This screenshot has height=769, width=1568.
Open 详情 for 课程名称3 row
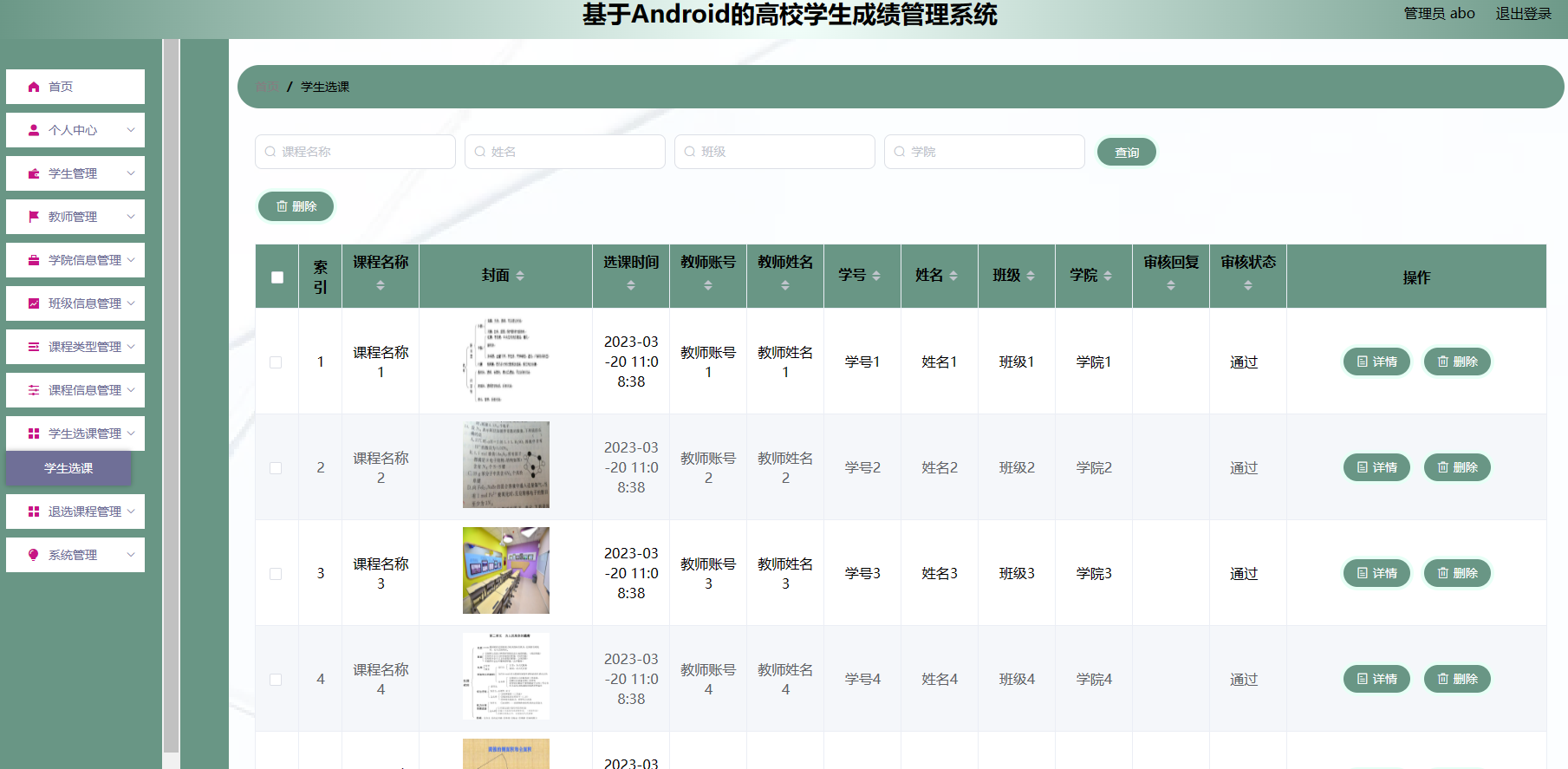[x=1376, y=573]
